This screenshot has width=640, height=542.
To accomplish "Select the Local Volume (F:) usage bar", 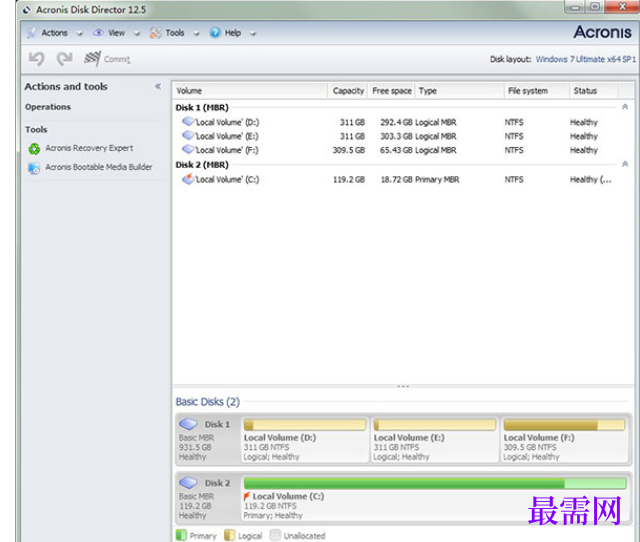I will [x=564, y=425].
